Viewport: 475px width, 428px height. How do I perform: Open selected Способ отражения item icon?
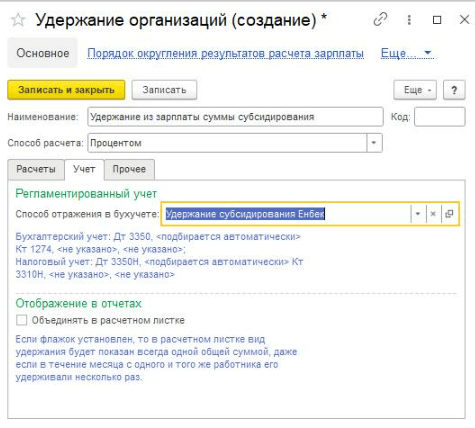pyautogui.click(x=449, y=214)
